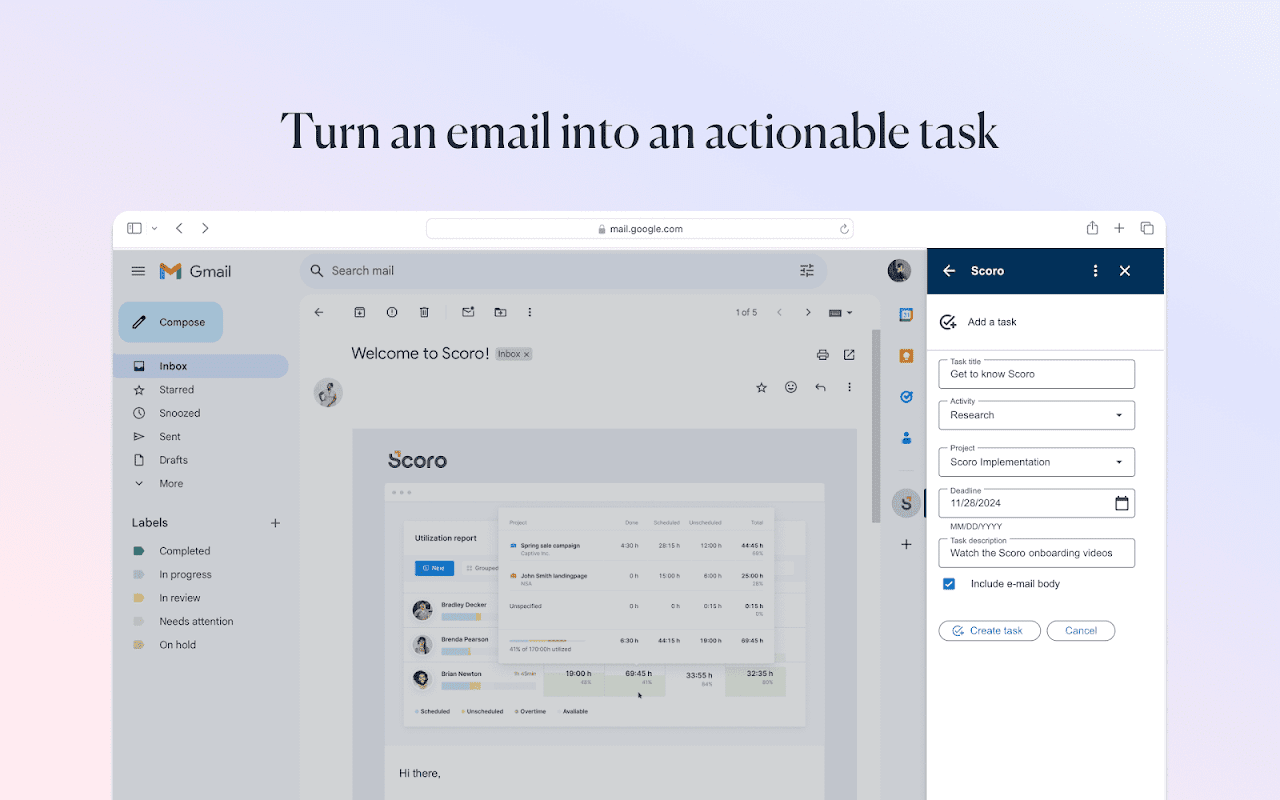Mark email as unread
This screenshot has height=800, width=1280.
pos(468,312)
